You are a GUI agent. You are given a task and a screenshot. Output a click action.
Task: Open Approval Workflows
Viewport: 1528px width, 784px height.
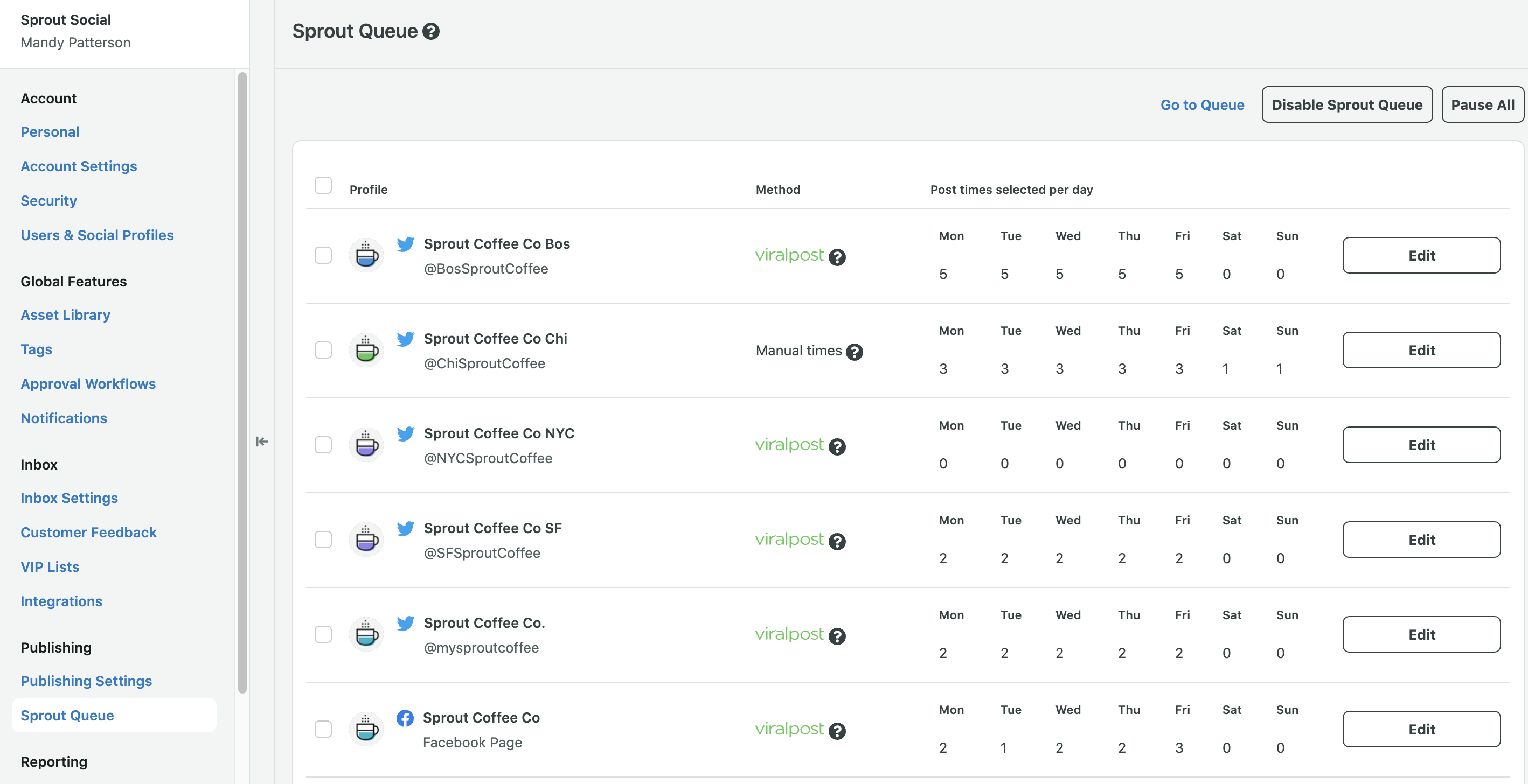(88, 383)
